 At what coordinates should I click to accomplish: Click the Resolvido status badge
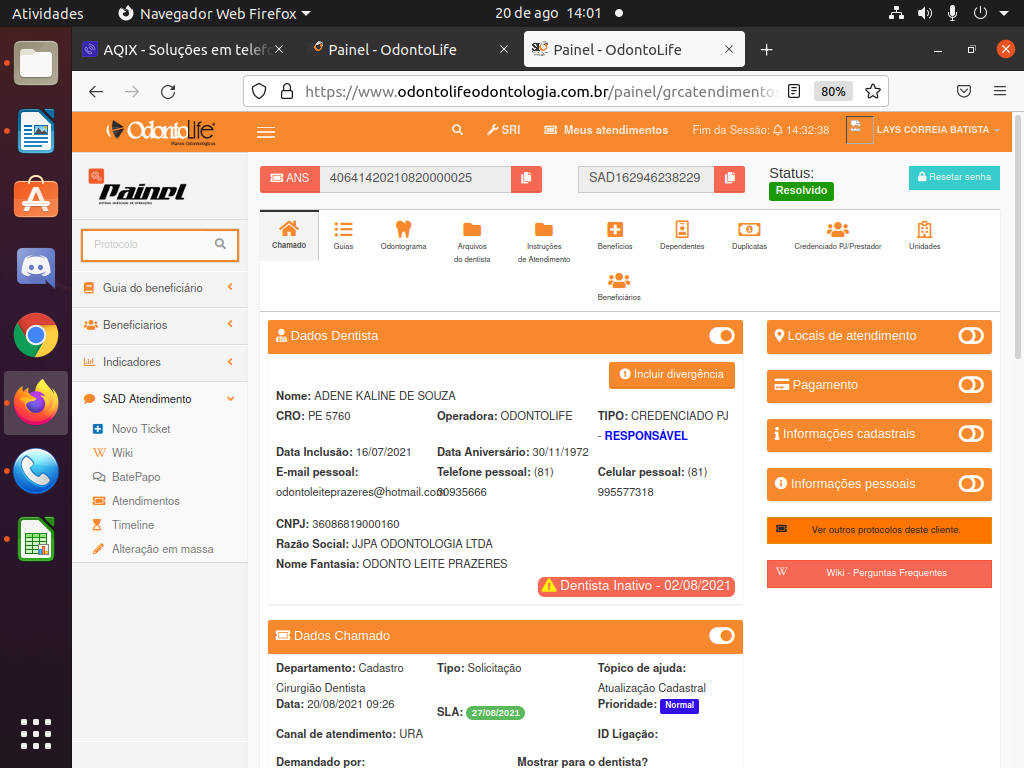click(801, 191)
